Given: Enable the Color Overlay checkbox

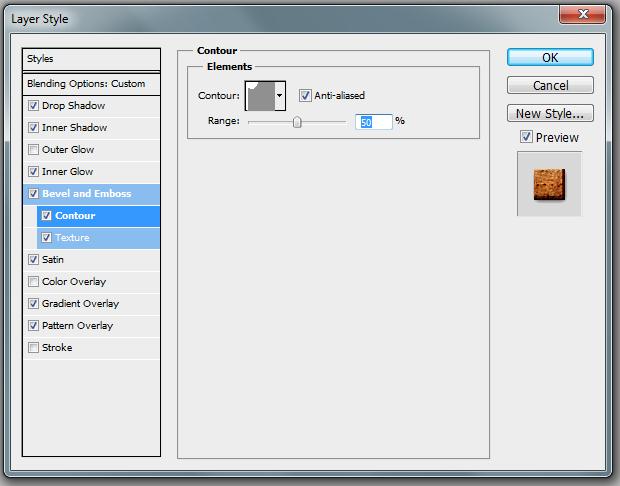Looking at the screenshot, I should pyautogui.click(x=34, y=282).
